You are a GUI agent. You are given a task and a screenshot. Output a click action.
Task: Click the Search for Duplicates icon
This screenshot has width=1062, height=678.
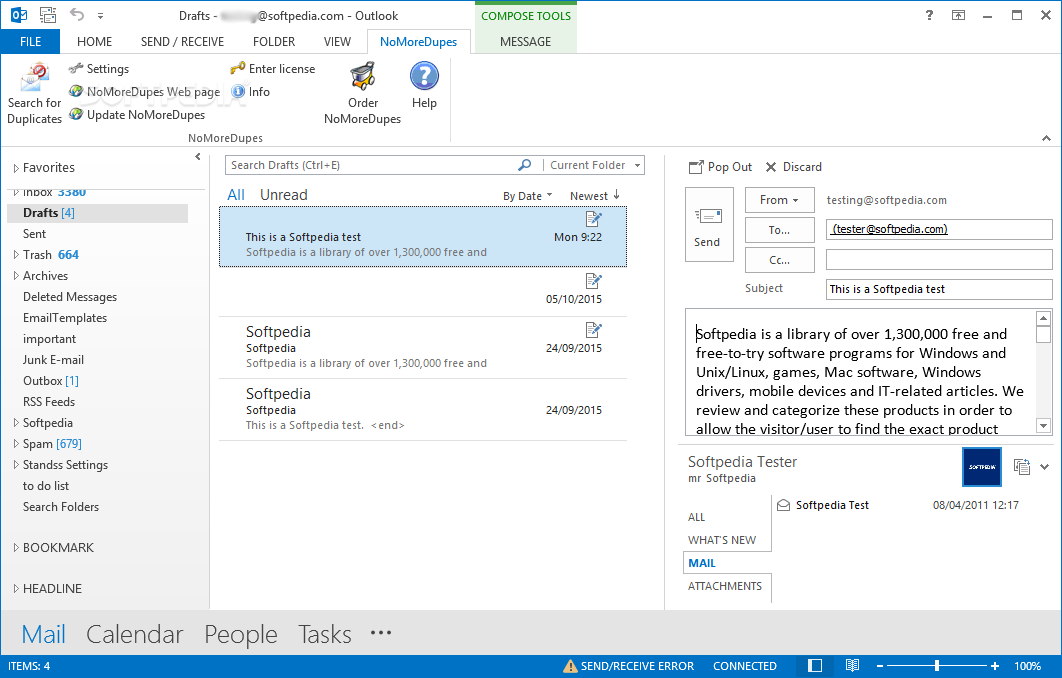point(35,77)
